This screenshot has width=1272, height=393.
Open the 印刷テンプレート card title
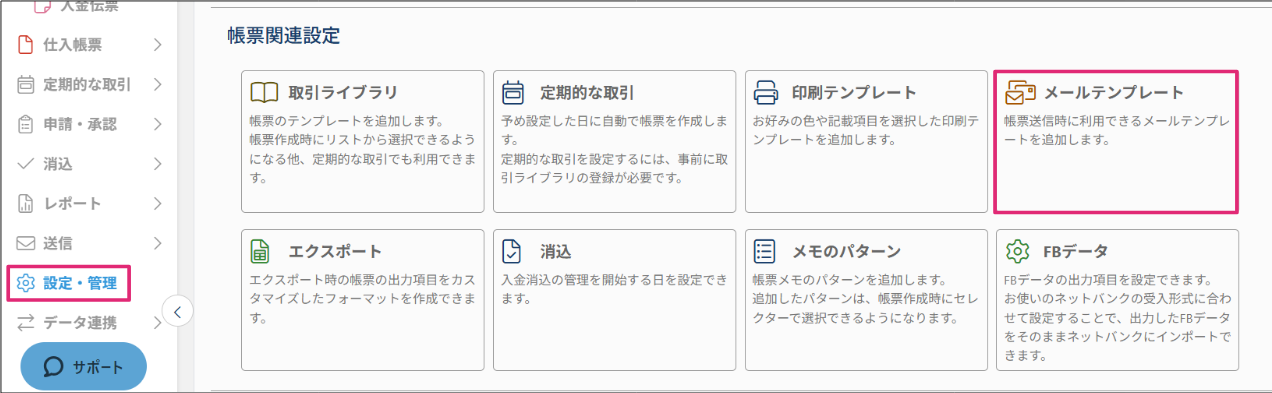pyautogui.click(x=854, y=93)
